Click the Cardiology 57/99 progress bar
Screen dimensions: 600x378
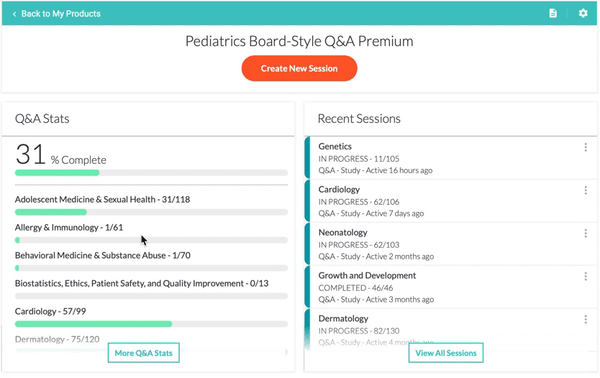pyautogui.click(x=151, y=324)
